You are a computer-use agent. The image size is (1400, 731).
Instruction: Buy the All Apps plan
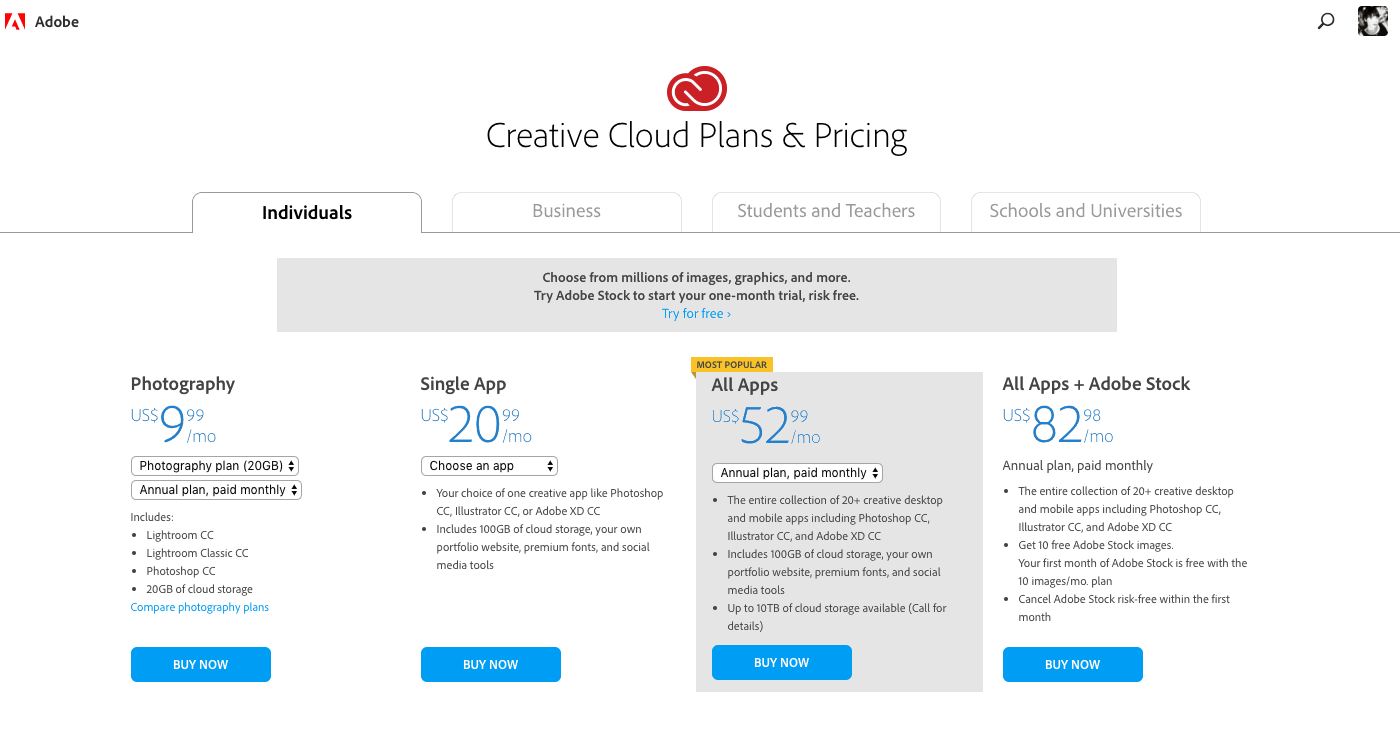[x=782, y=663]
